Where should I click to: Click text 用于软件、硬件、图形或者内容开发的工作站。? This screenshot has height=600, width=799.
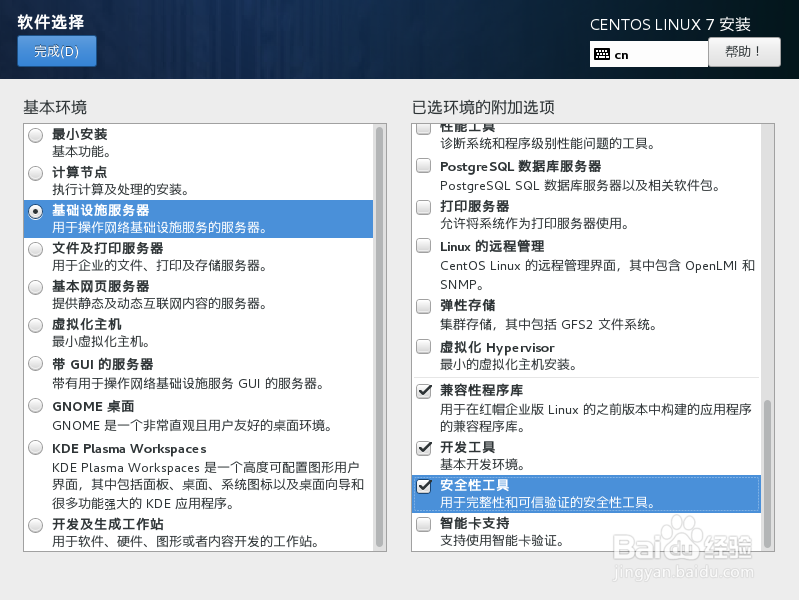[x=186, y=542]
